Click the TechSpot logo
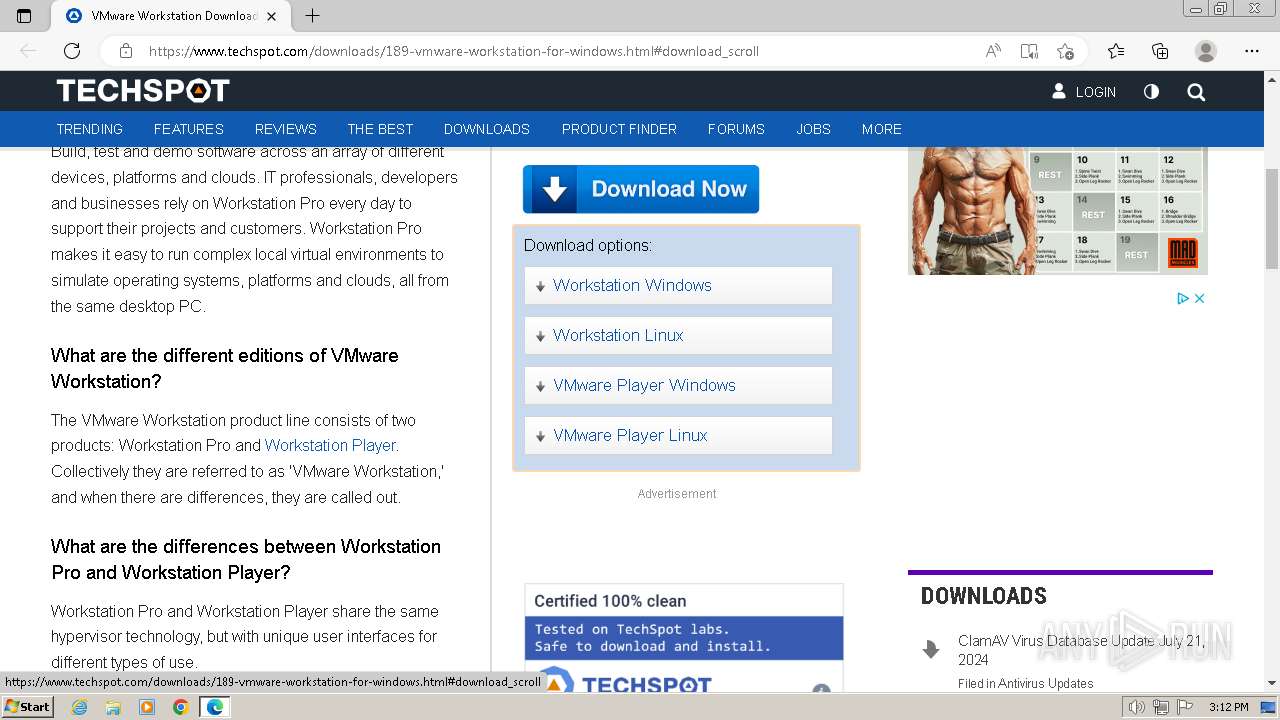1280x720 pixels. [143, 91]
